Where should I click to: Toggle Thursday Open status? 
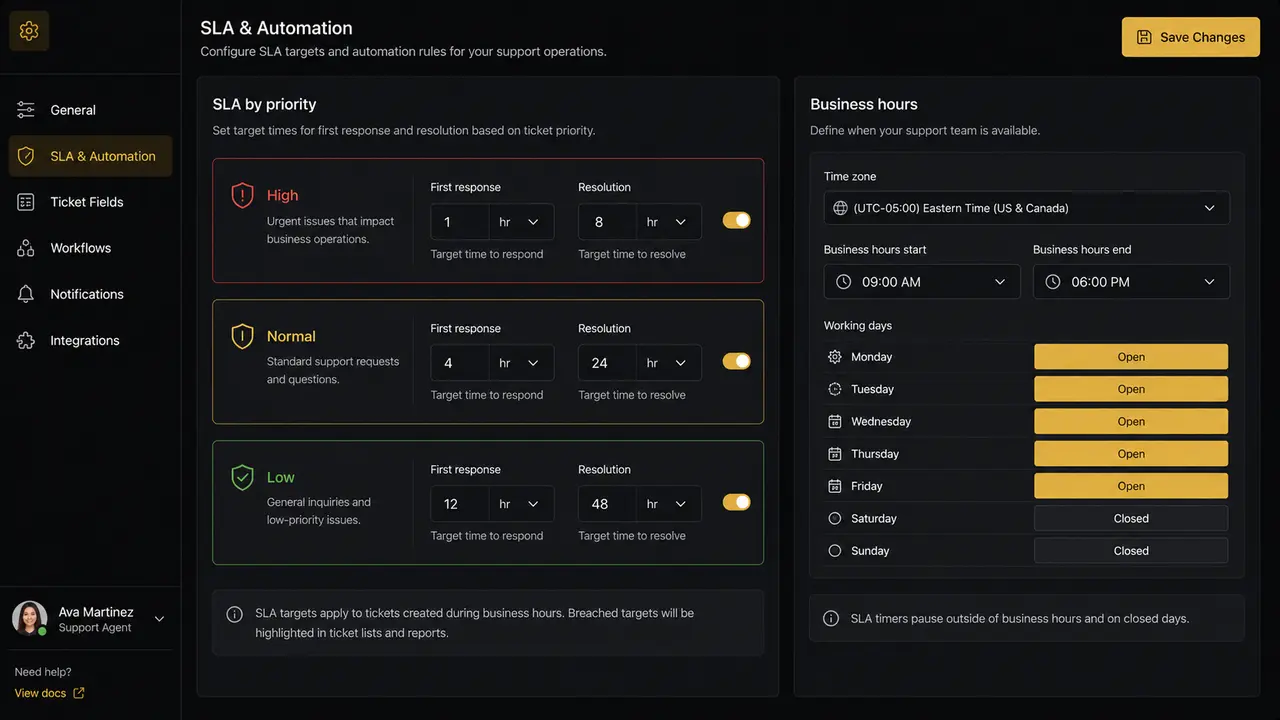[1131, 454]
